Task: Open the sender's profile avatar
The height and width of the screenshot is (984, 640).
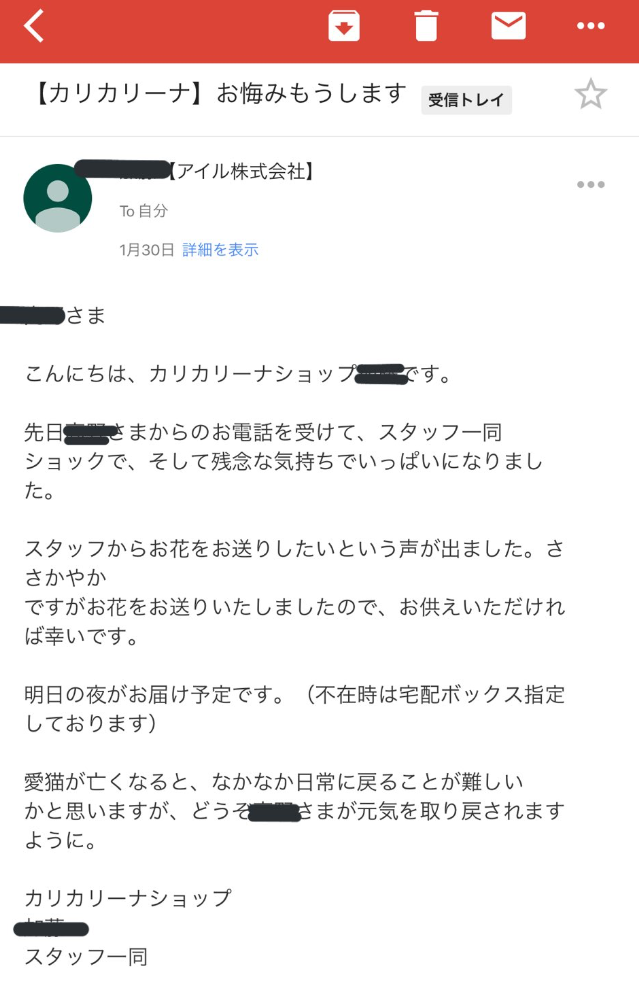Action: click(58, 198)
